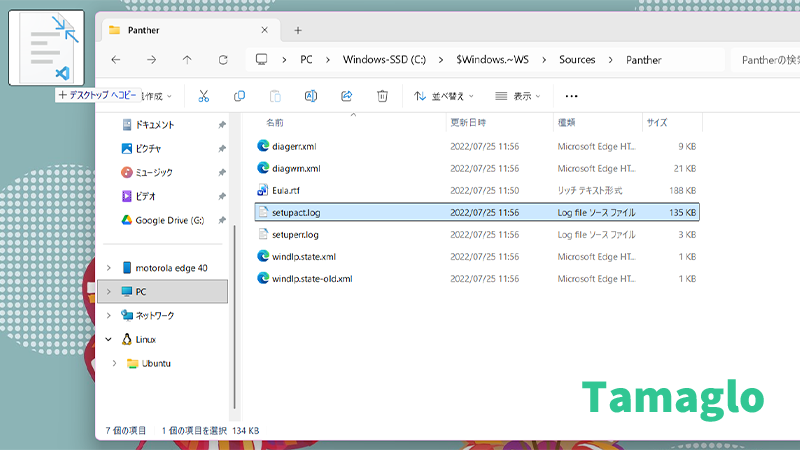This screenshot has width=800, height=450.
Task: Click the Share icon in toolbar
Action: point(347,96)
